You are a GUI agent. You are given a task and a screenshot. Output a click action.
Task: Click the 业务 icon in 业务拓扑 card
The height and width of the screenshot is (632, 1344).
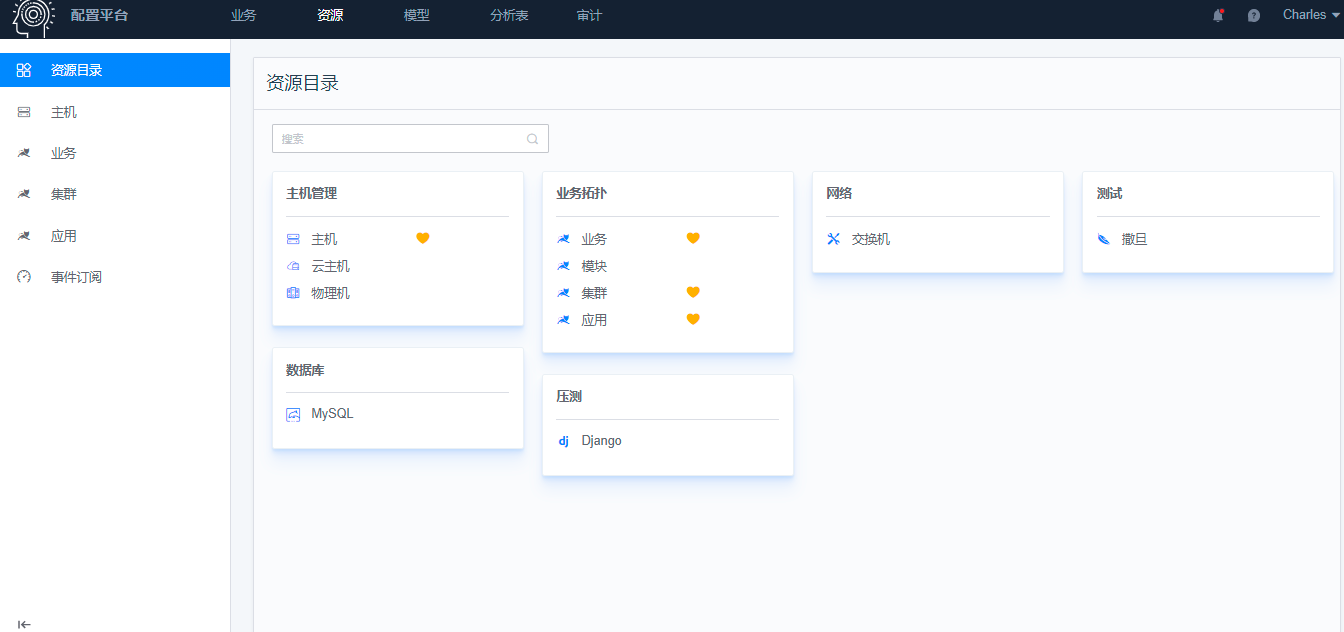tap(563, 239)
